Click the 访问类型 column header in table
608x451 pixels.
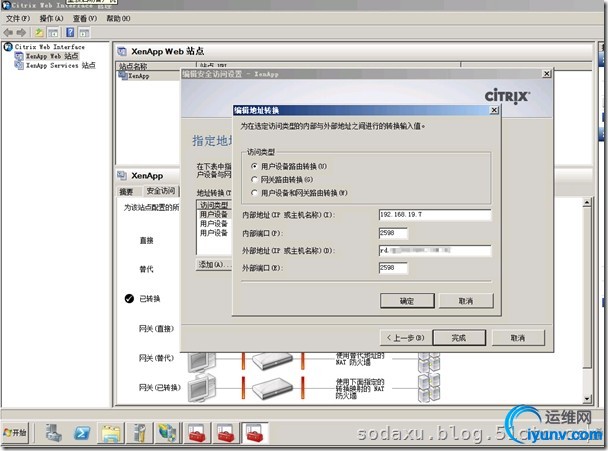coord(214,205)
